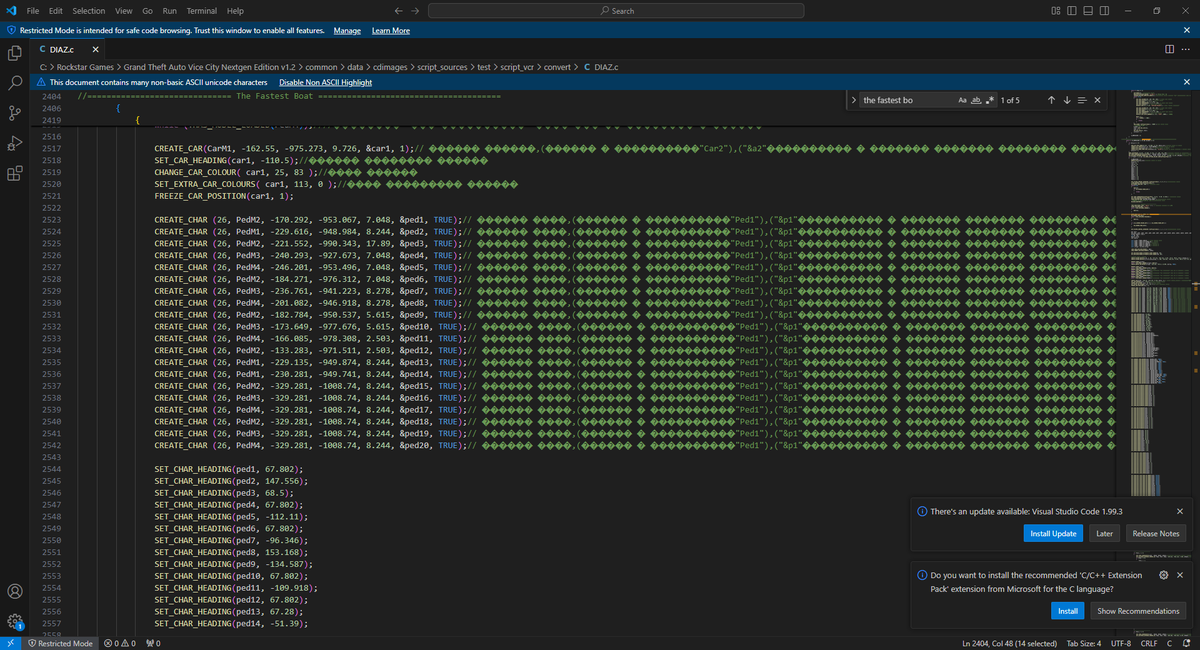Open gear options on extension recommendation notification
The width and height of the screenshot is (1200, 650).
tap(1163, 575)
